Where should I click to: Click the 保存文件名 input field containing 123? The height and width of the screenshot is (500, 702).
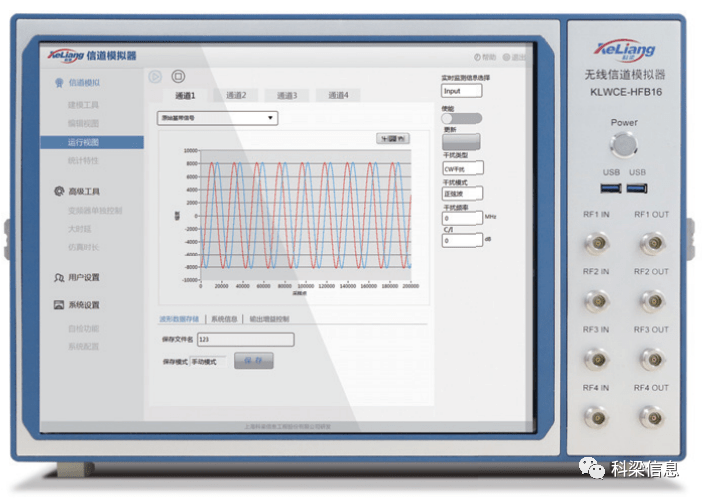click(x=246, y=339)
